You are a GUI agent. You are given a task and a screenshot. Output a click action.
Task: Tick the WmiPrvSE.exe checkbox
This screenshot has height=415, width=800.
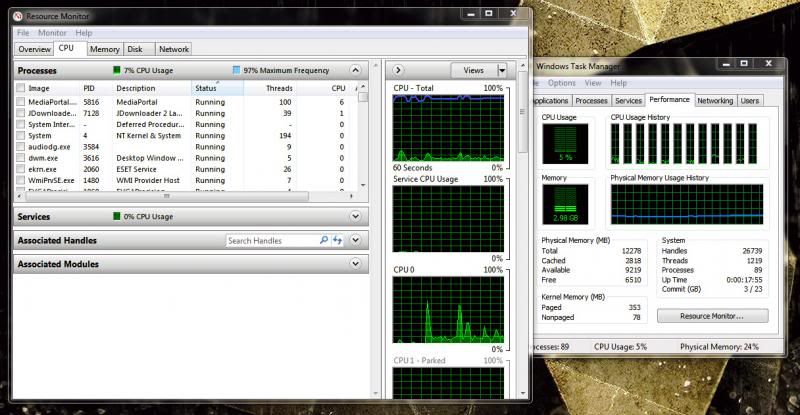[20, 180]
